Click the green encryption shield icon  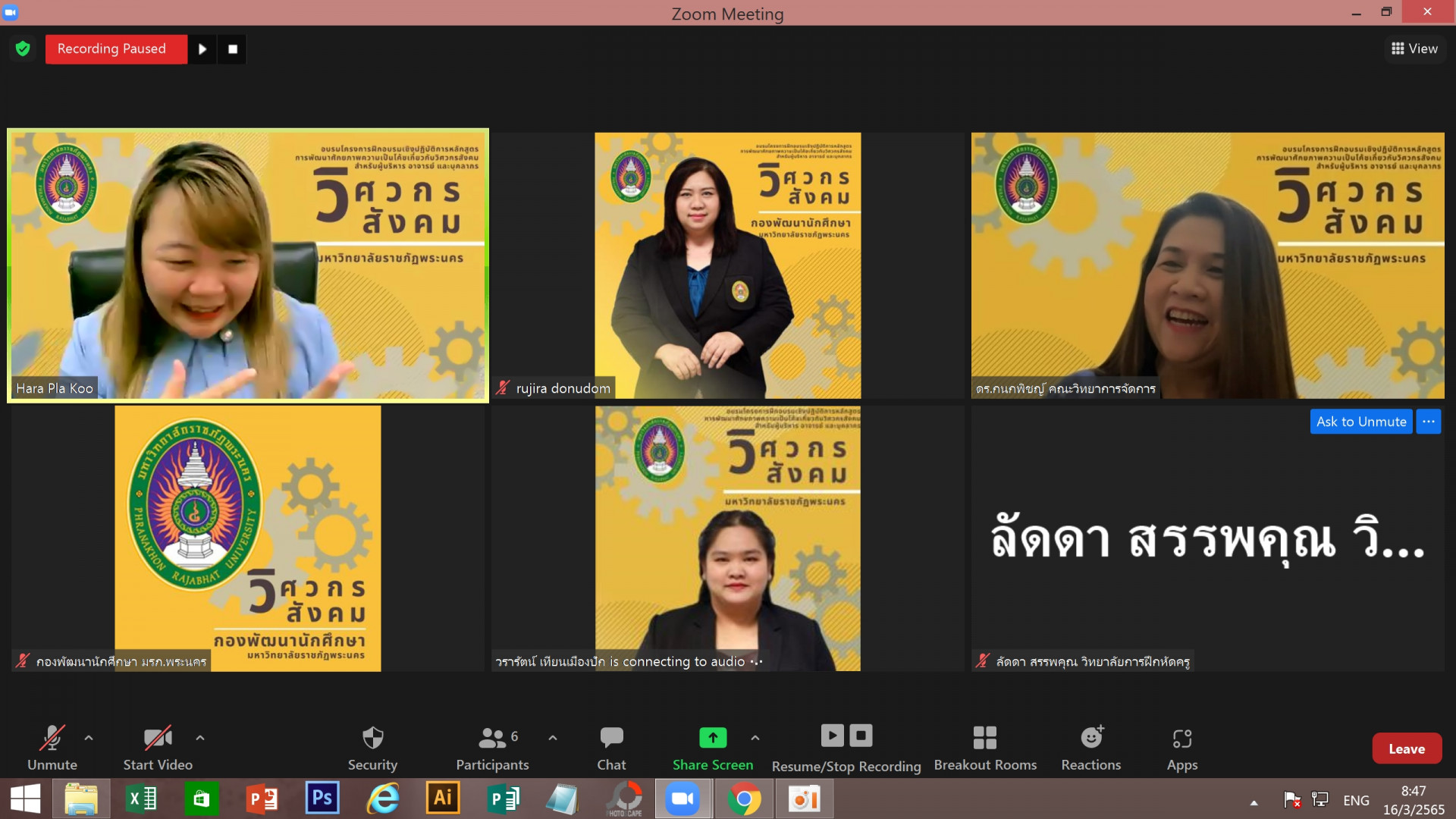point(23,49)
